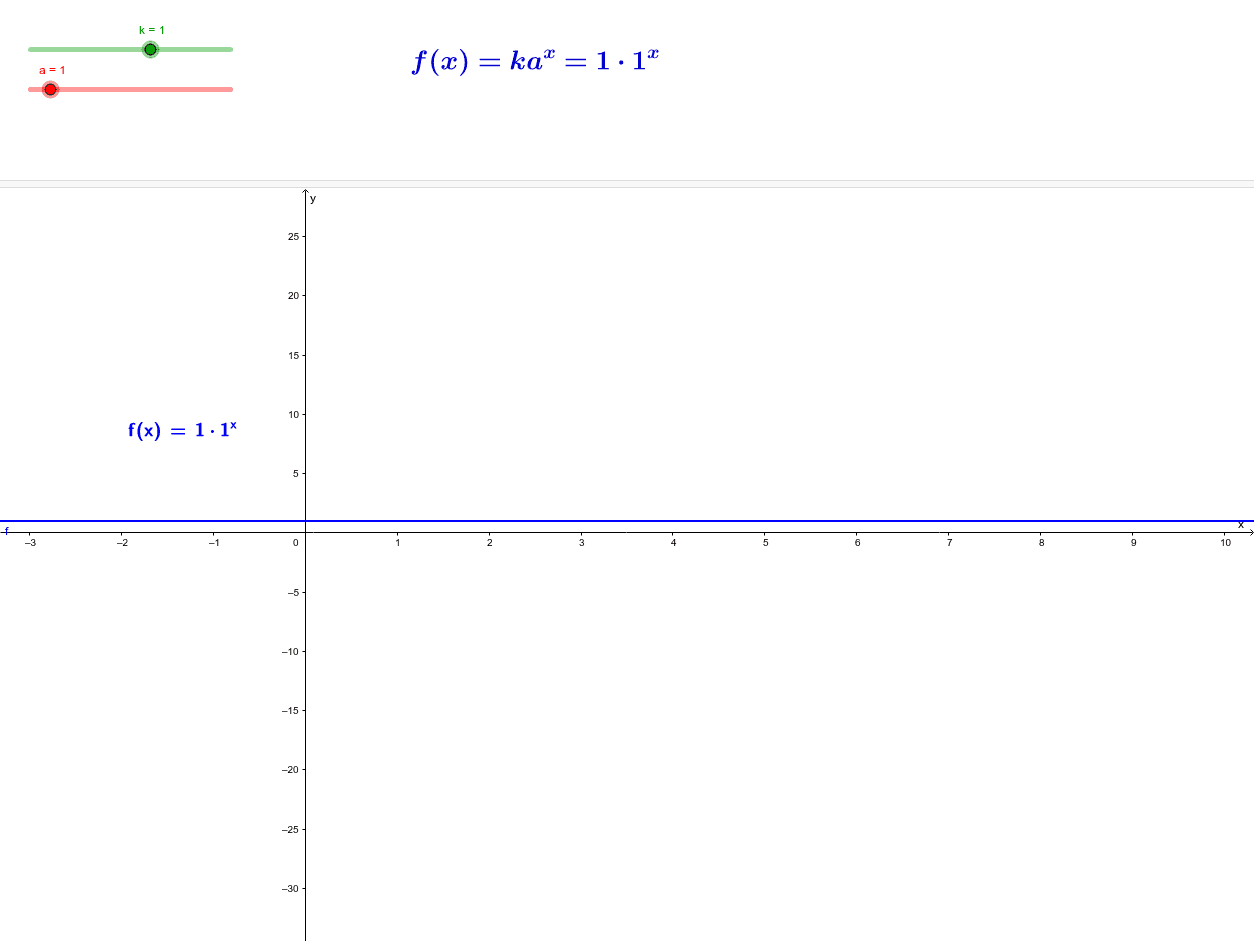1256x943 pixels.
Task: Click y-axis tick value 25
Action: (x=293, y=237)
